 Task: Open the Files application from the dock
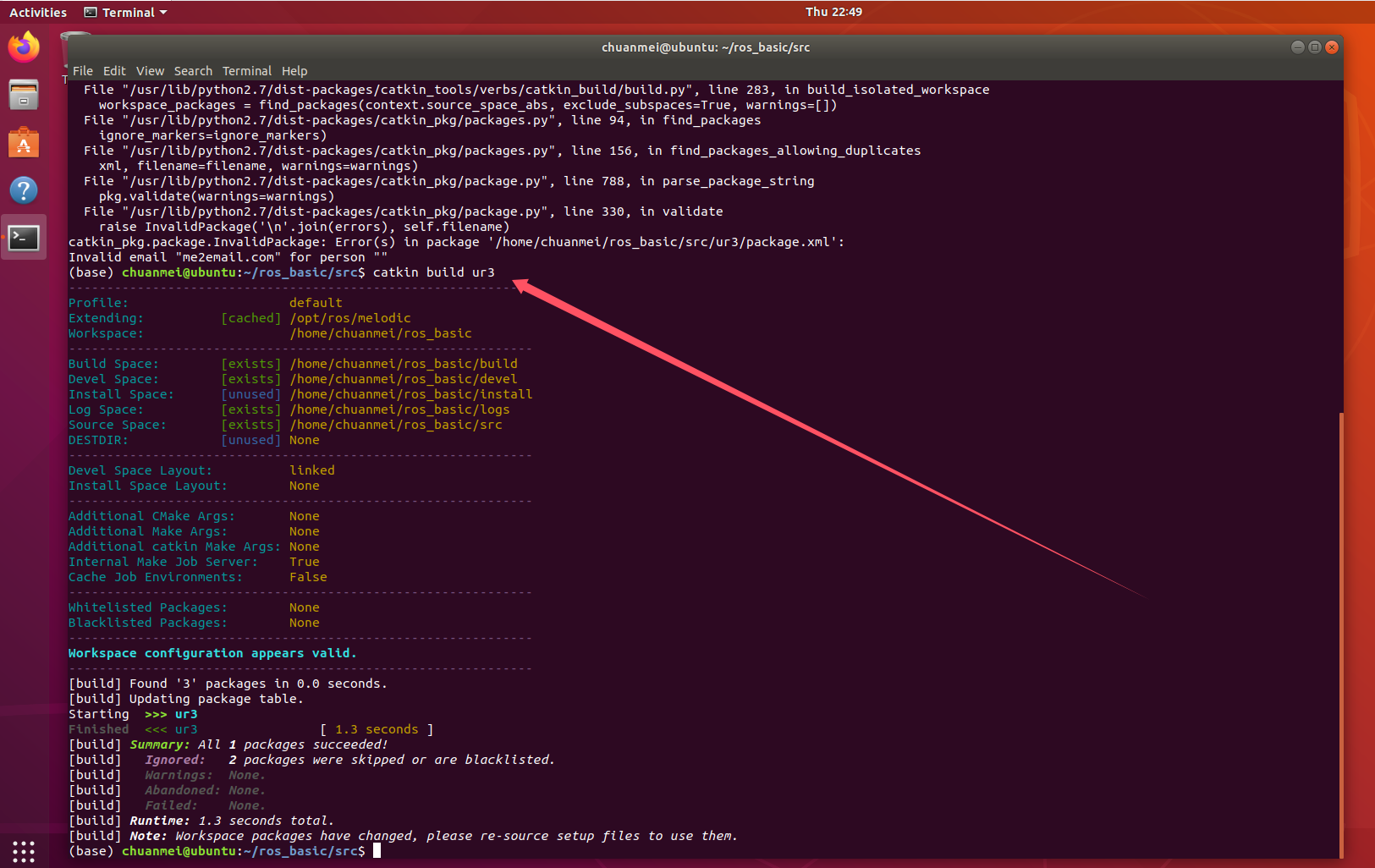[x=24, y=95]
